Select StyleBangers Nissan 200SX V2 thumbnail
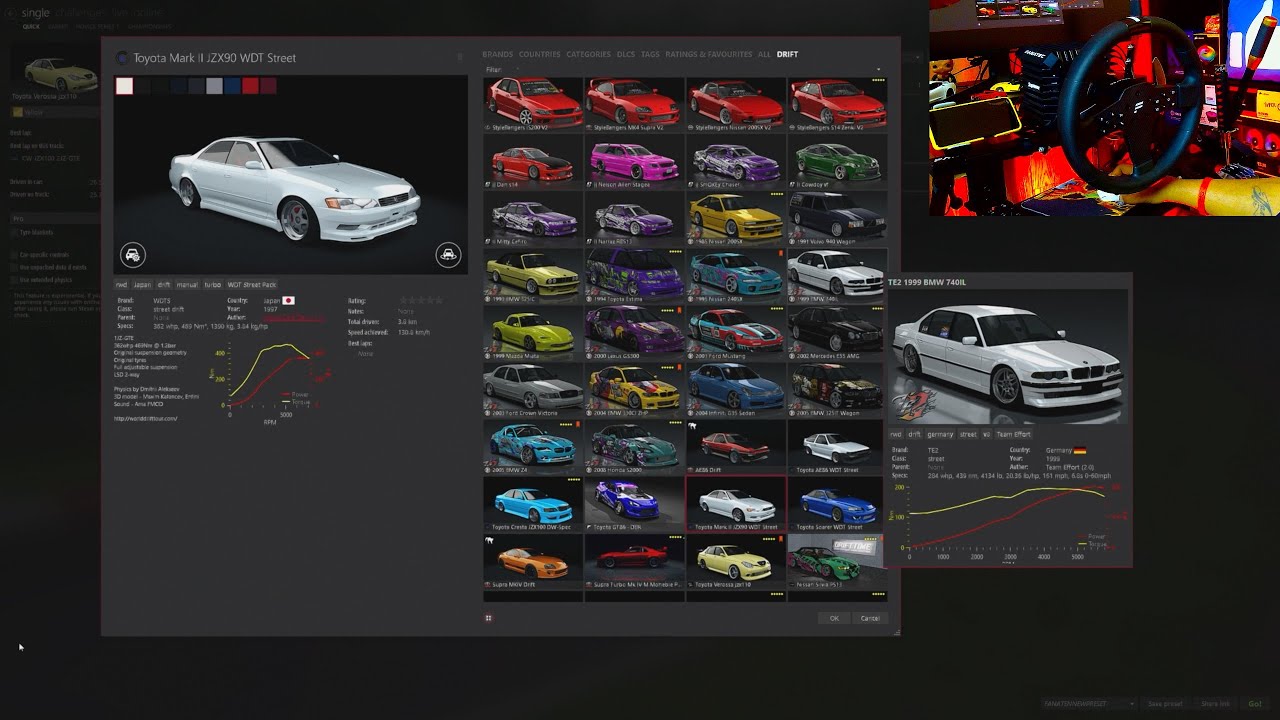Image resolution: width=1280 pixels, height=720 pixels. tap(735, 104)
